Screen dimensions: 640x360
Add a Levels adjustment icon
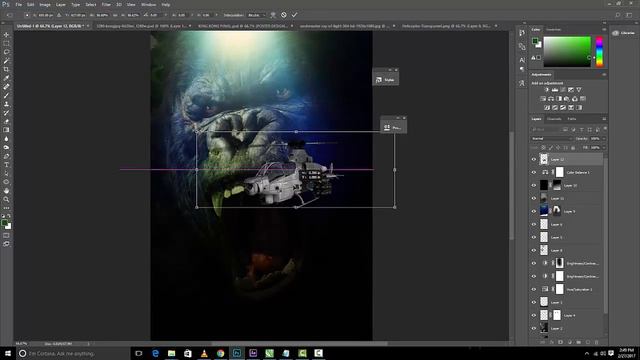click(555, 90)
